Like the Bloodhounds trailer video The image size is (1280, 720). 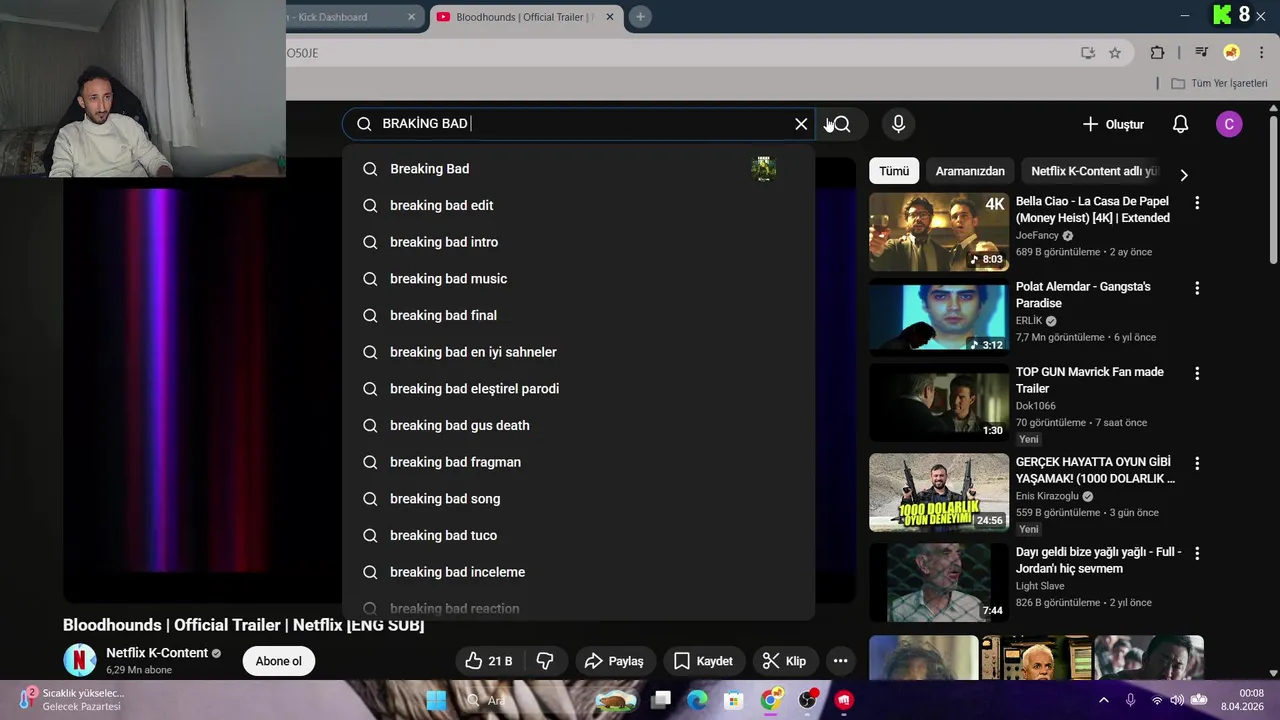489,661
